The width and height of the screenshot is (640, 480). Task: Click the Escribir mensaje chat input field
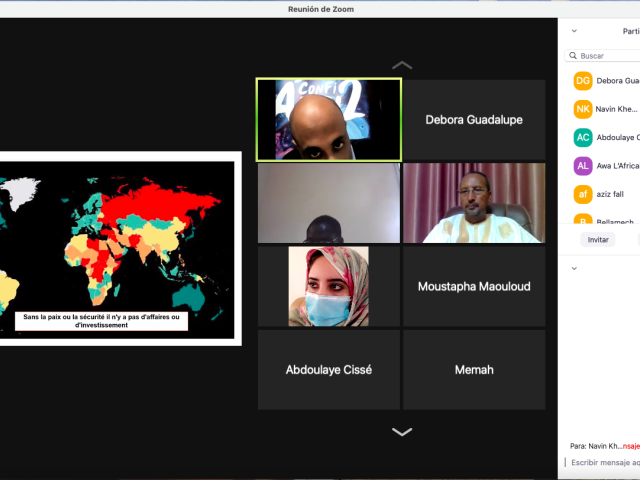(x=604, y=462)
